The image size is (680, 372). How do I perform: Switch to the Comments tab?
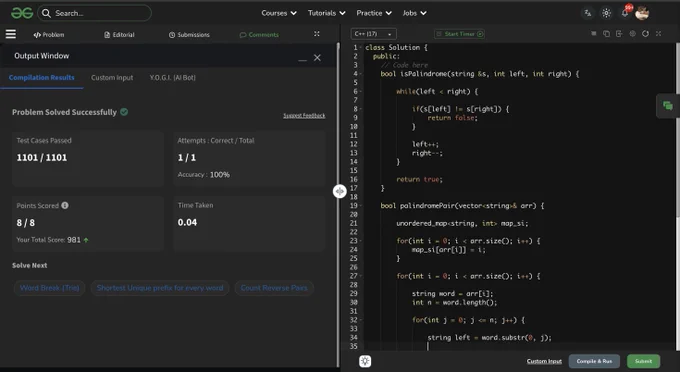(259, 35)
